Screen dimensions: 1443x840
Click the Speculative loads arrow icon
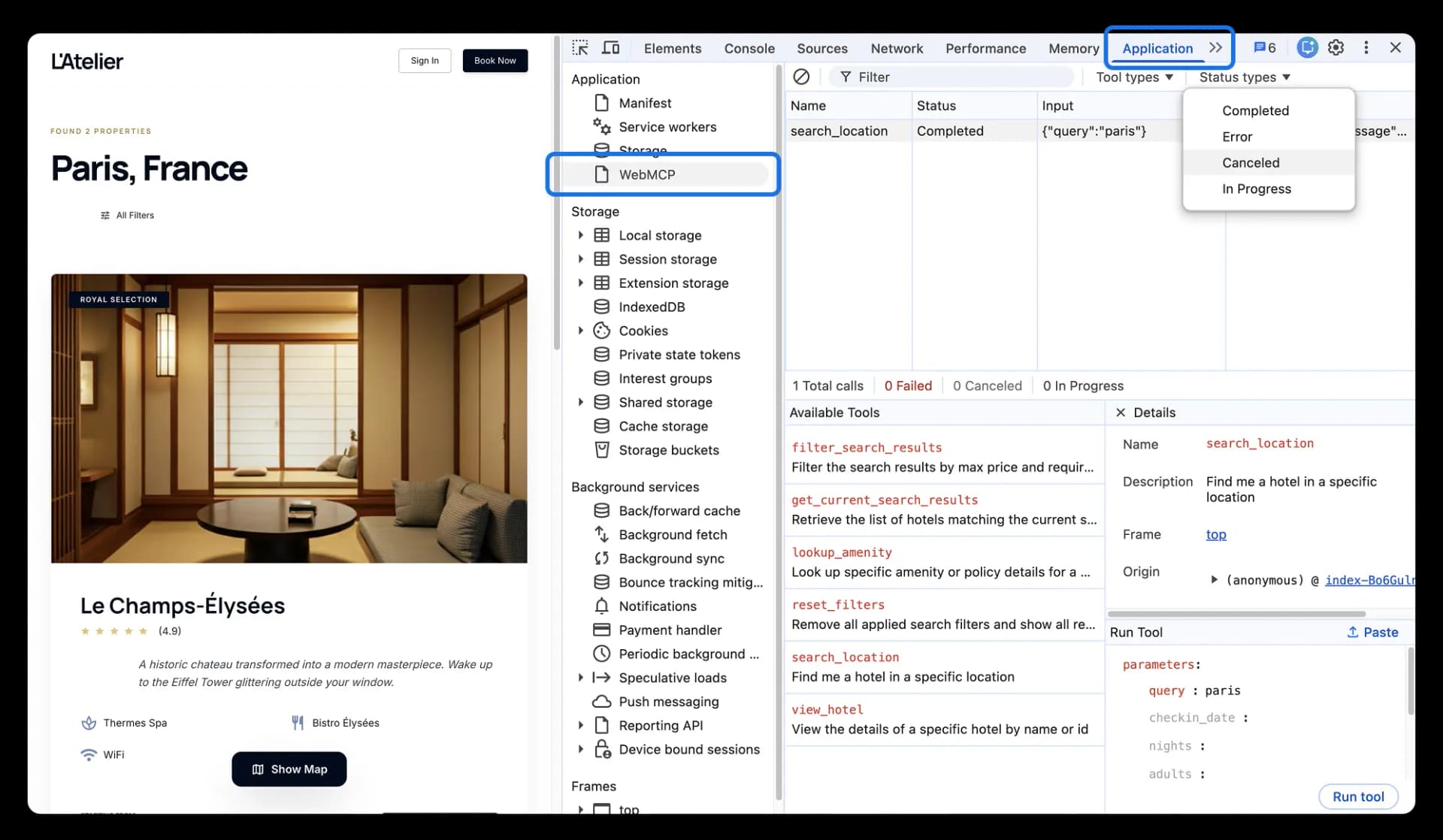(601, 678)
